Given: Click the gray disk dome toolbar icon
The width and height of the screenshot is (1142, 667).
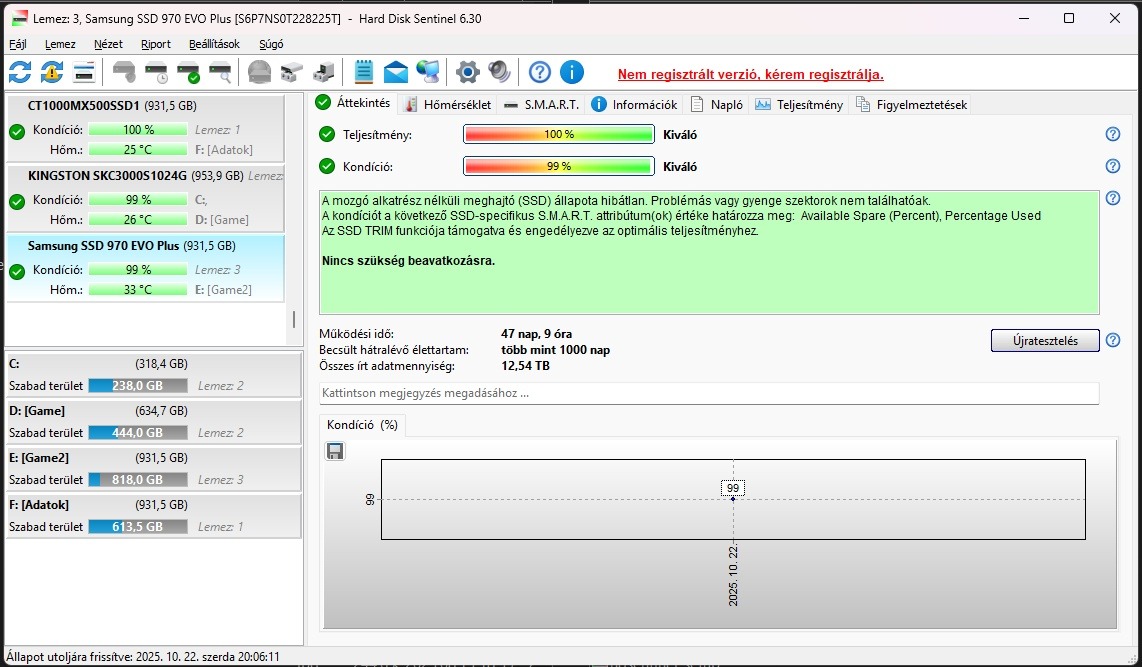Looking at the screenshot, I should pyautogui.click(x=259, y=72).
